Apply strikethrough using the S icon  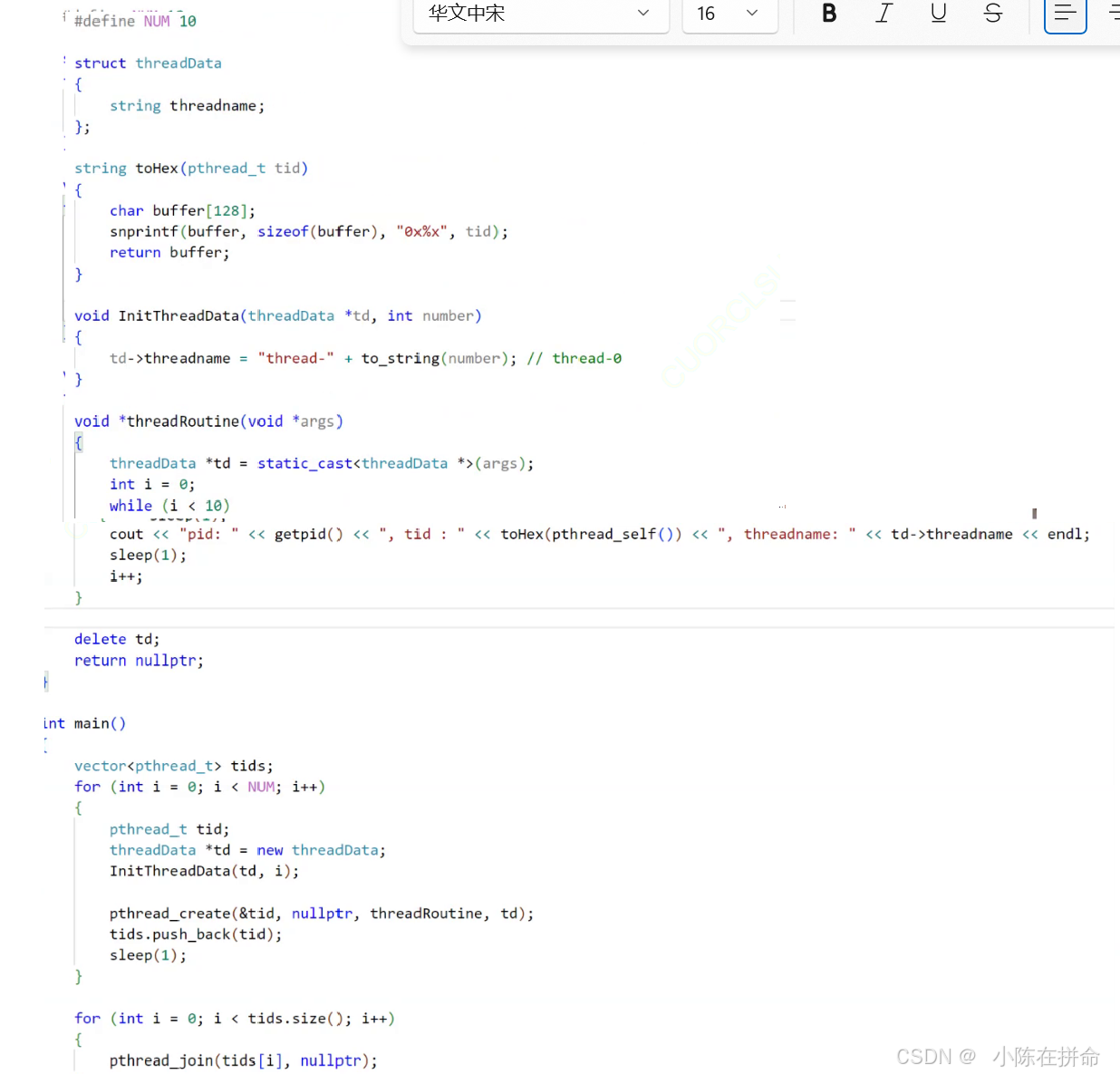[x=993, y=14]
